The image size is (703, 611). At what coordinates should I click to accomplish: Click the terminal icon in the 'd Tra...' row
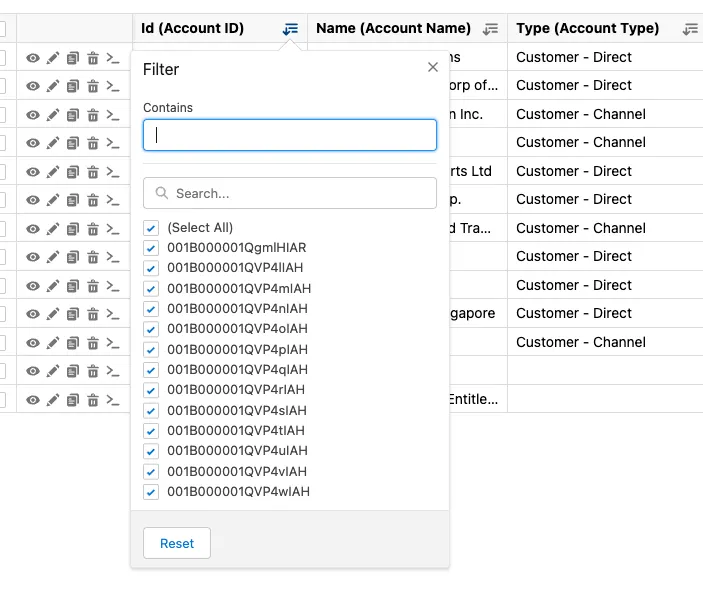113,229
